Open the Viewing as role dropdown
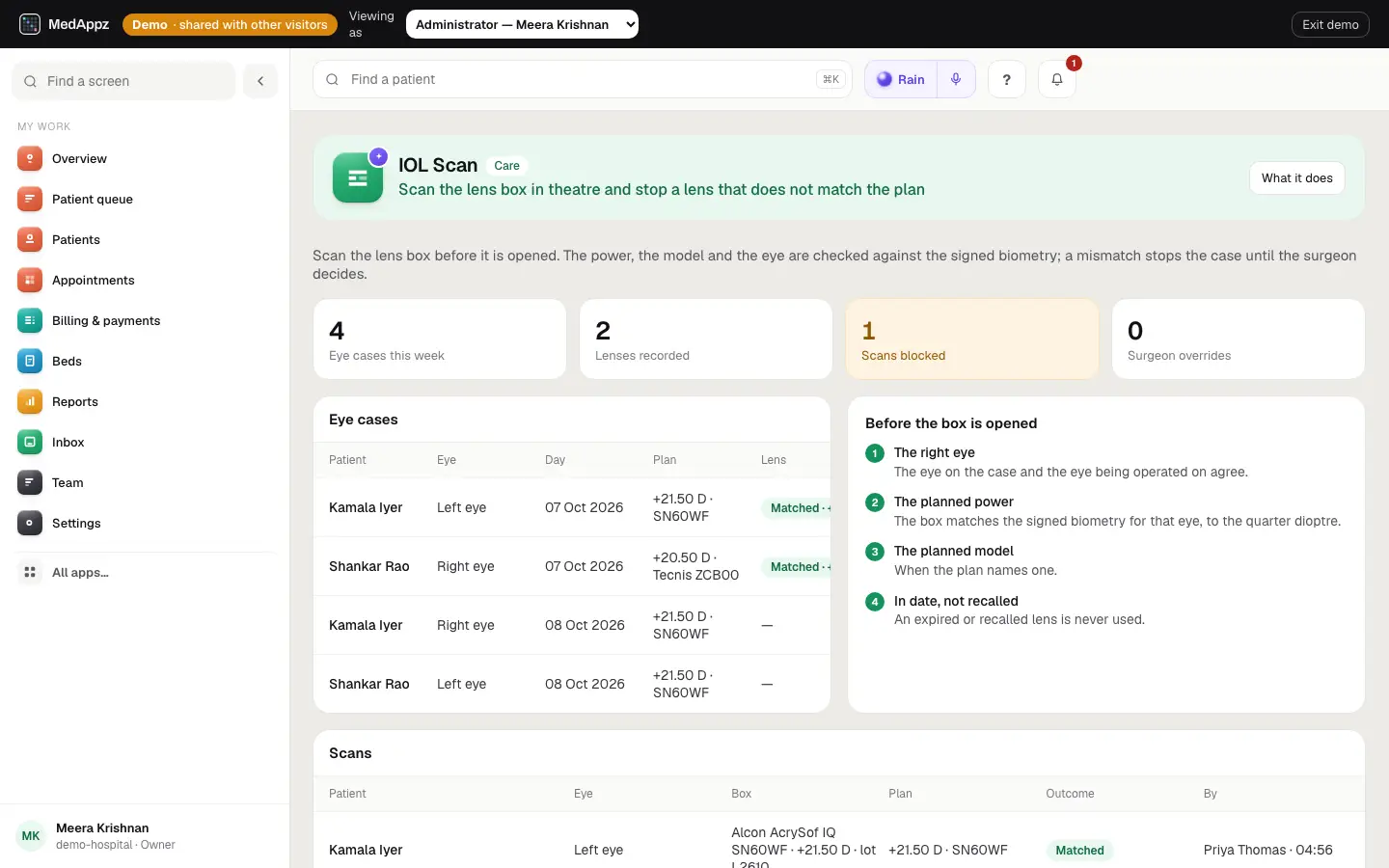Image resolution: width=1389 pixels, height=868 pixels. pyautogui.click(x=522, y=24)
